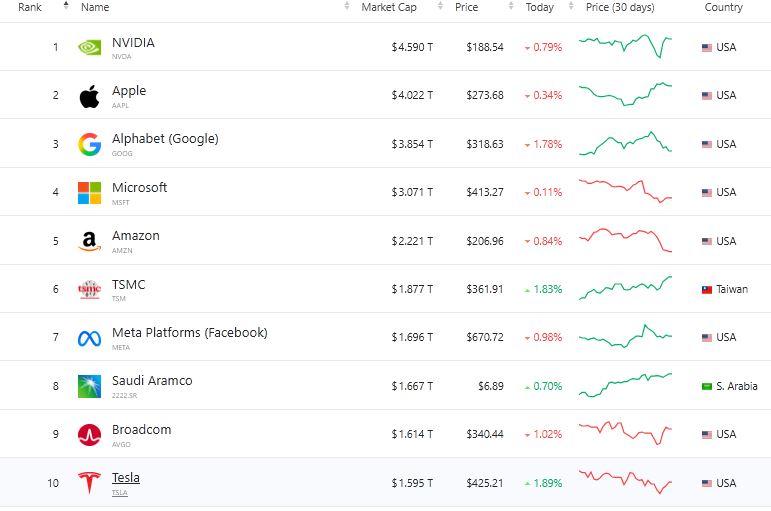Click the Taiwan flag for TSMC
Screen dimensions: 771x511
(707, 290)
